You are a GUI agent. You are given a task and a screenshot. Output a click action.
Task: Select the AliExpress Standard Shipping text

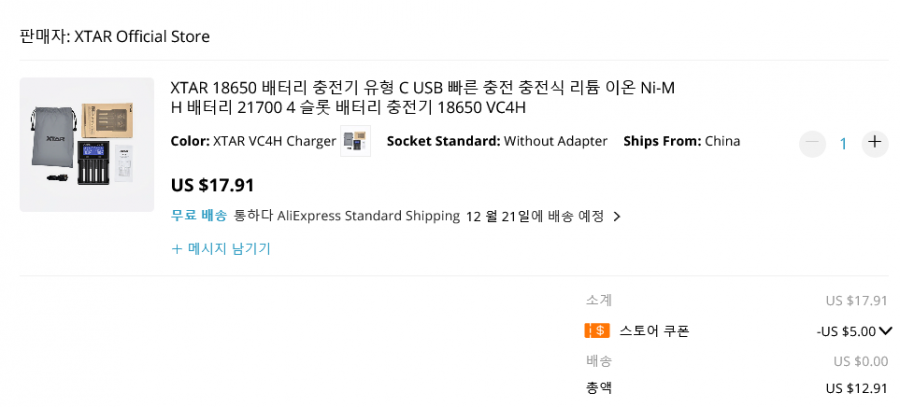pyautogui.click(x=368, y=216)
